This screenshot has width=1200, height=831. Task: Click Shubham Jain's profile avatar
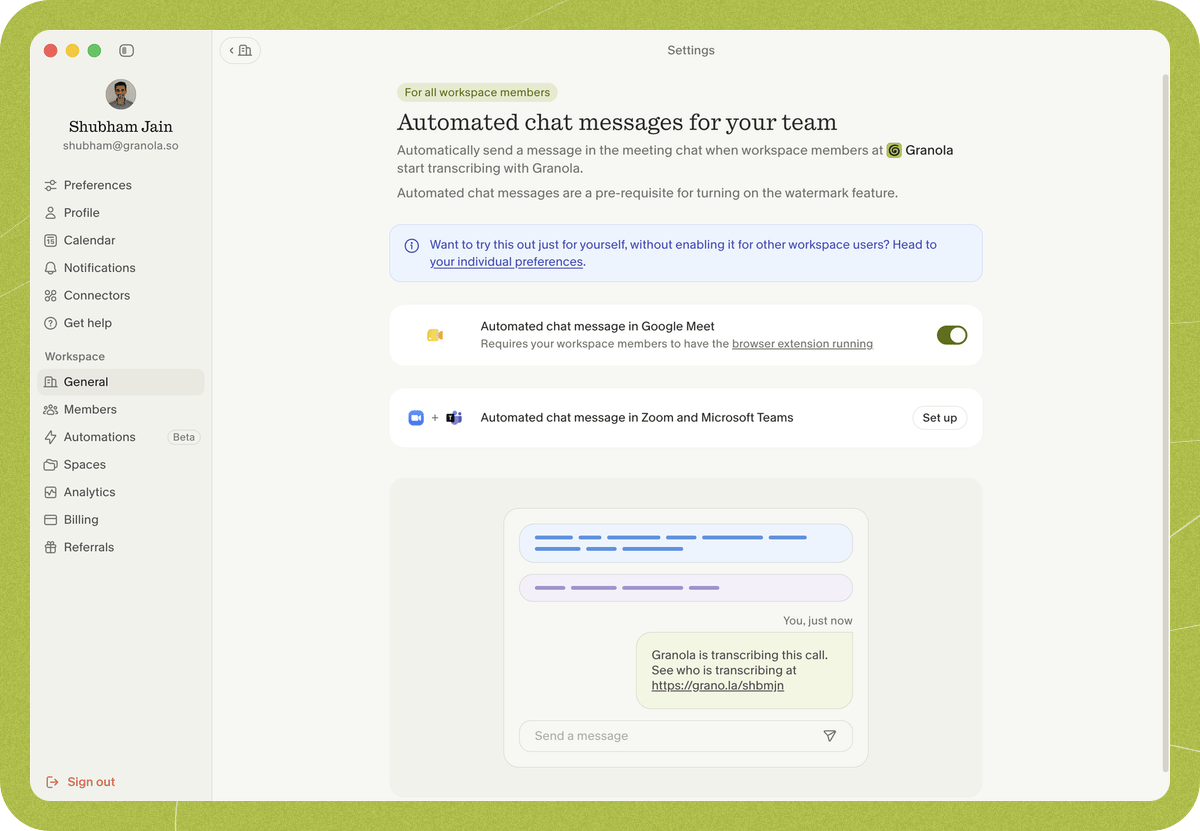pos(121,94)
